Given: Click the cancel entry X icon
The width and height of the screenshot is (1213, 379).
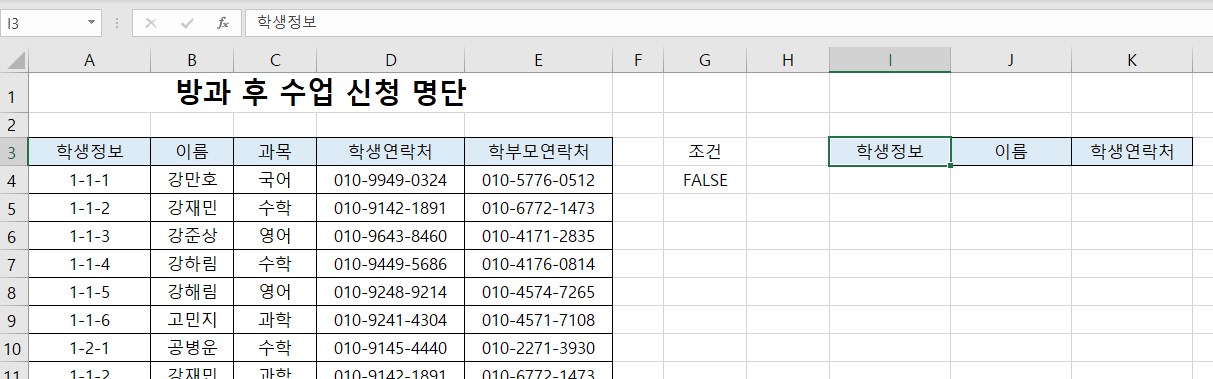Looking at the screenshot, I should pos(151,22).
